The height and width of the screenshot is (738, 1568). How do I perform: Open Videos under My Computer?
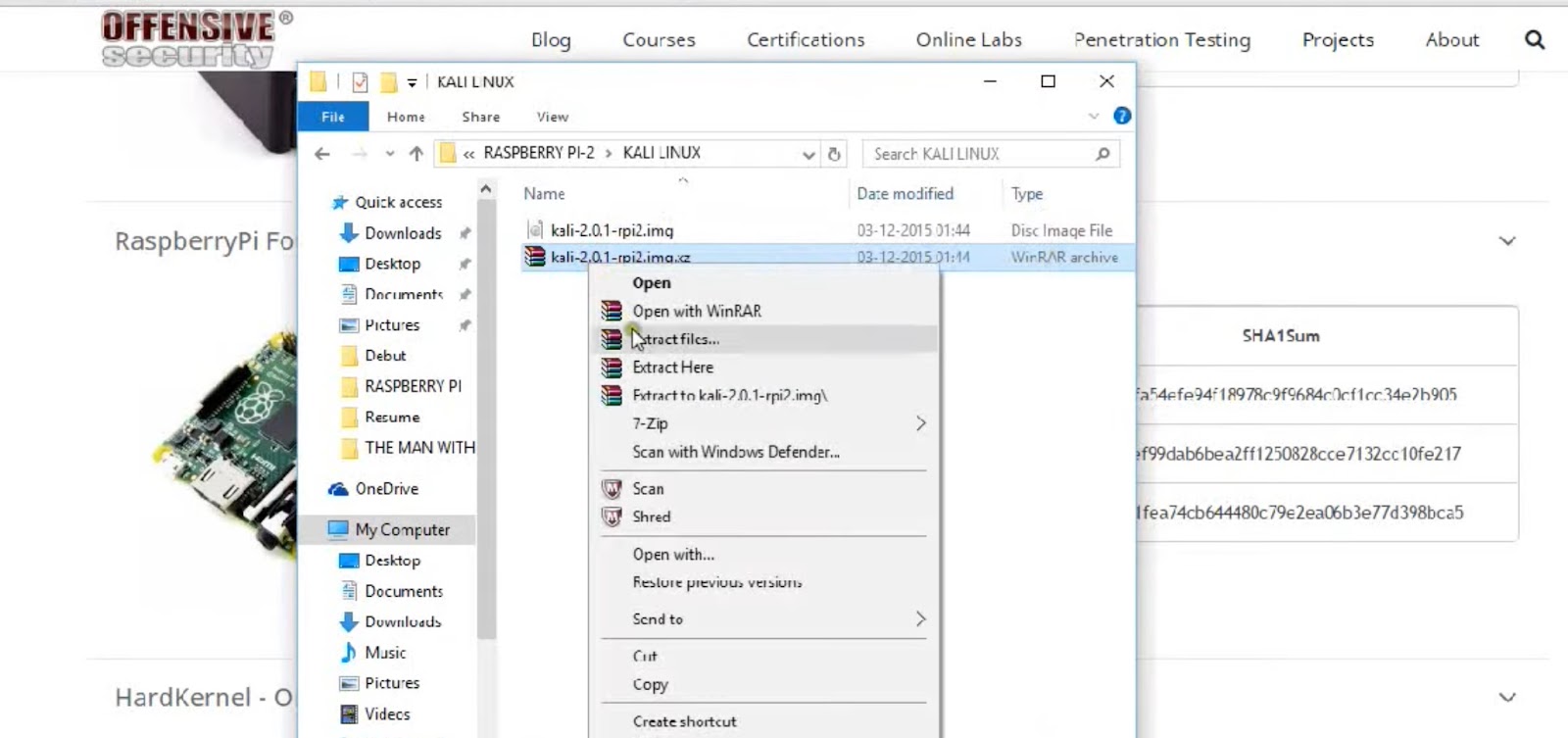[x=387, y=714]
